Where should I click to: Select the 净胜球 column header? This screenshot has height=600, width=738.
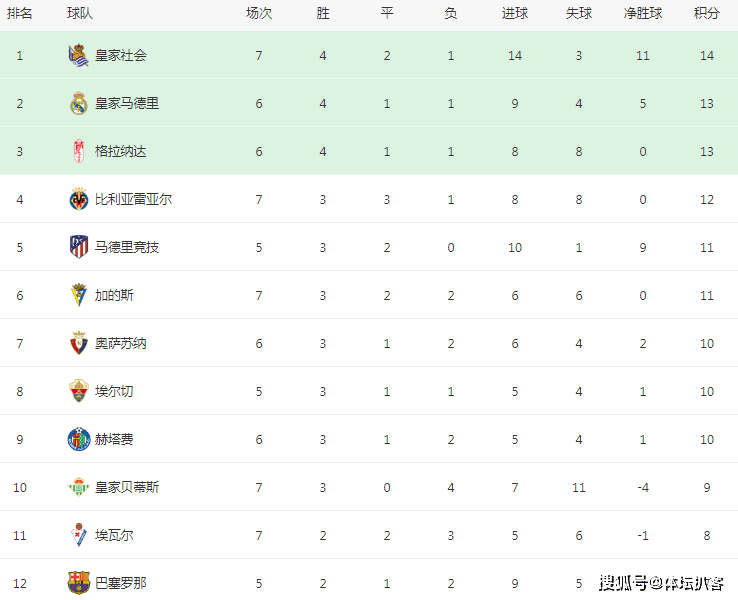(642, 13)
